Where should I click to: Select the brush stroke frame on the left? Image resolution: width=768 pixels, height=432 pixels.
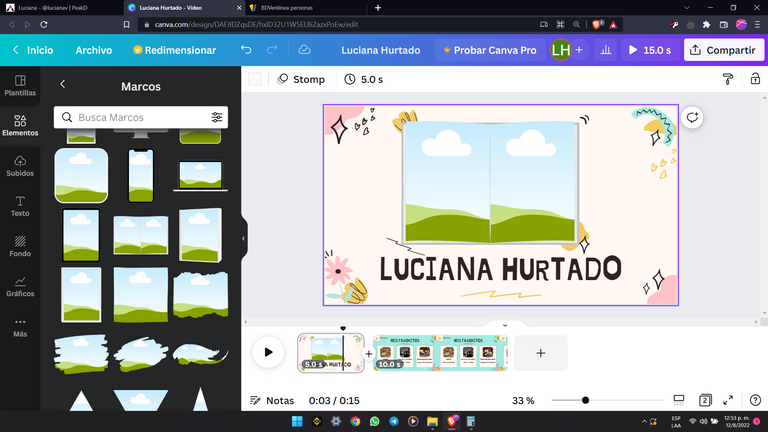coord(81,354)
